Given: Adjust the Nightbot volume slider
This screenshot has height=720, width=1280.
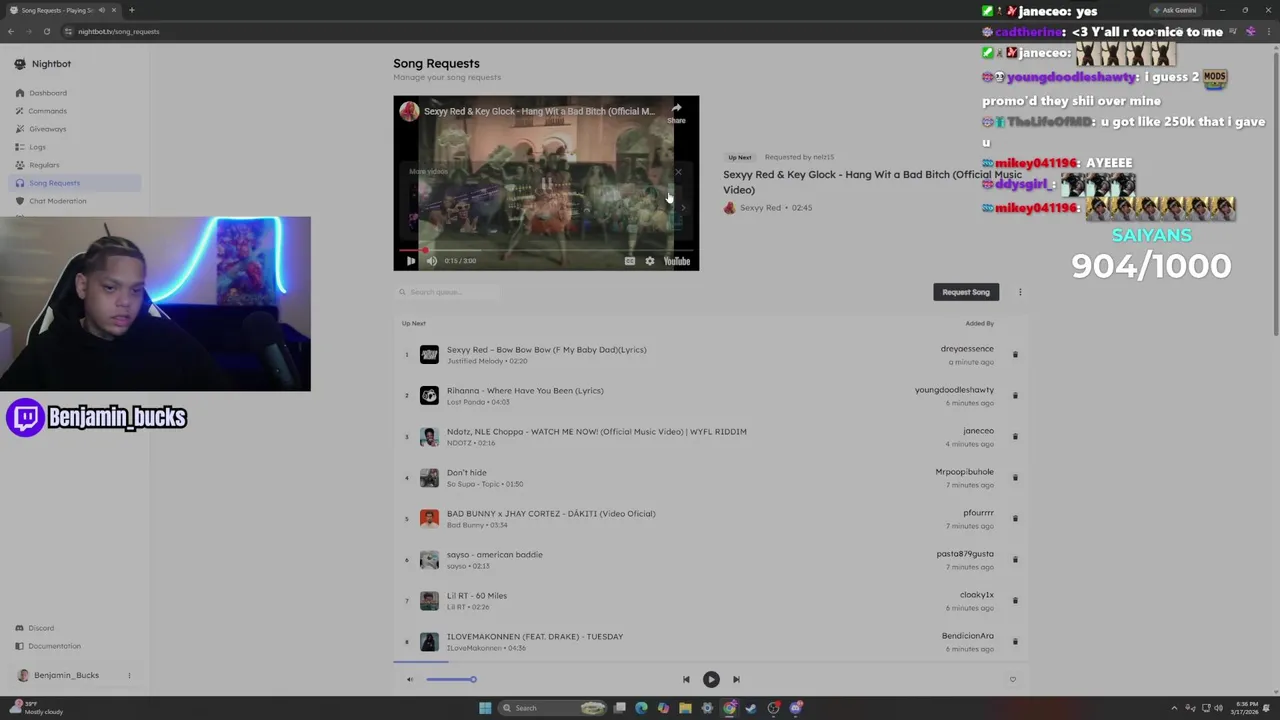Looking at the screenshot, I should [x=451, y=680].
